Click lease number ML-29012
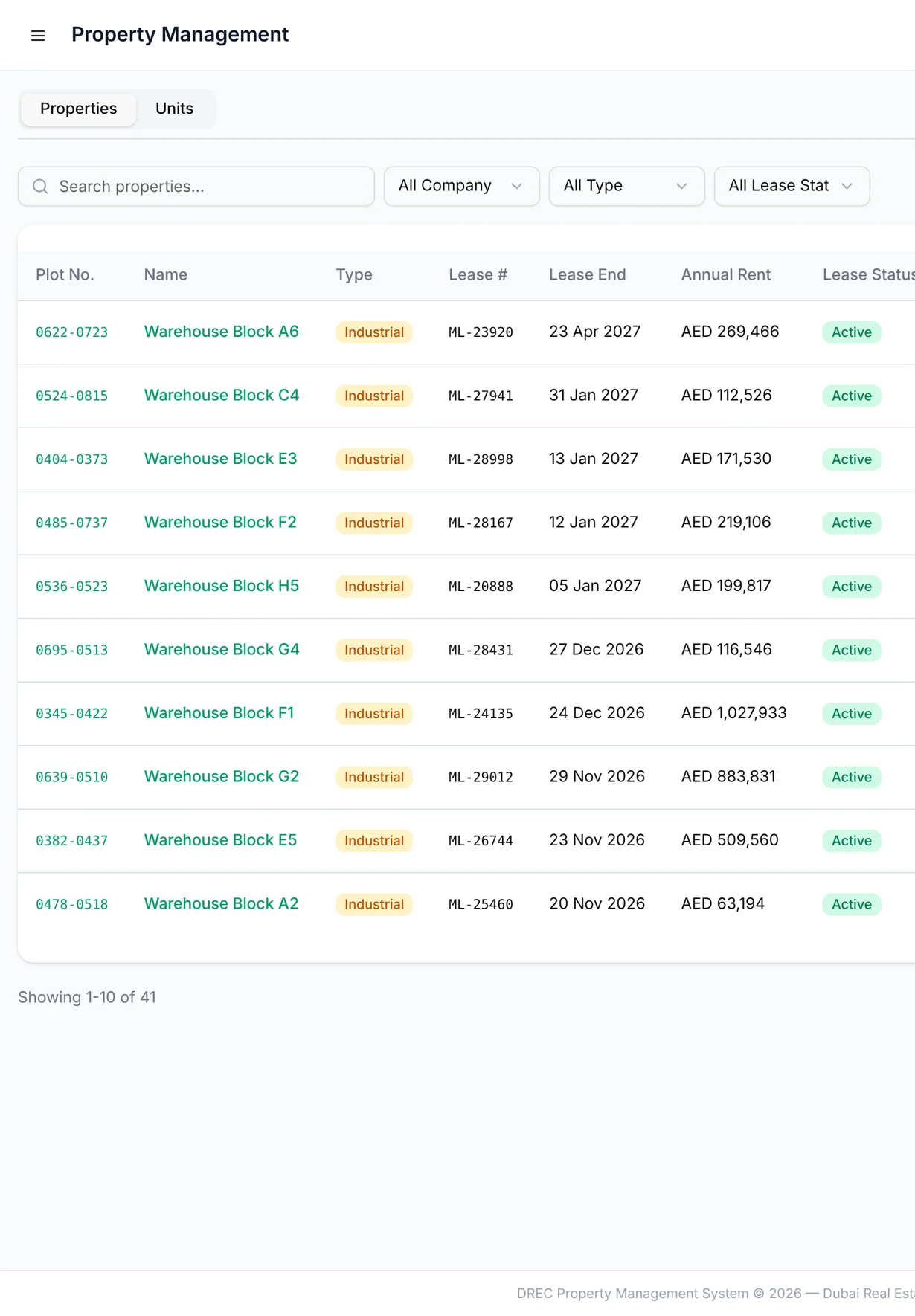Screen dimensions: 915x1316 (x=481, y=777)
